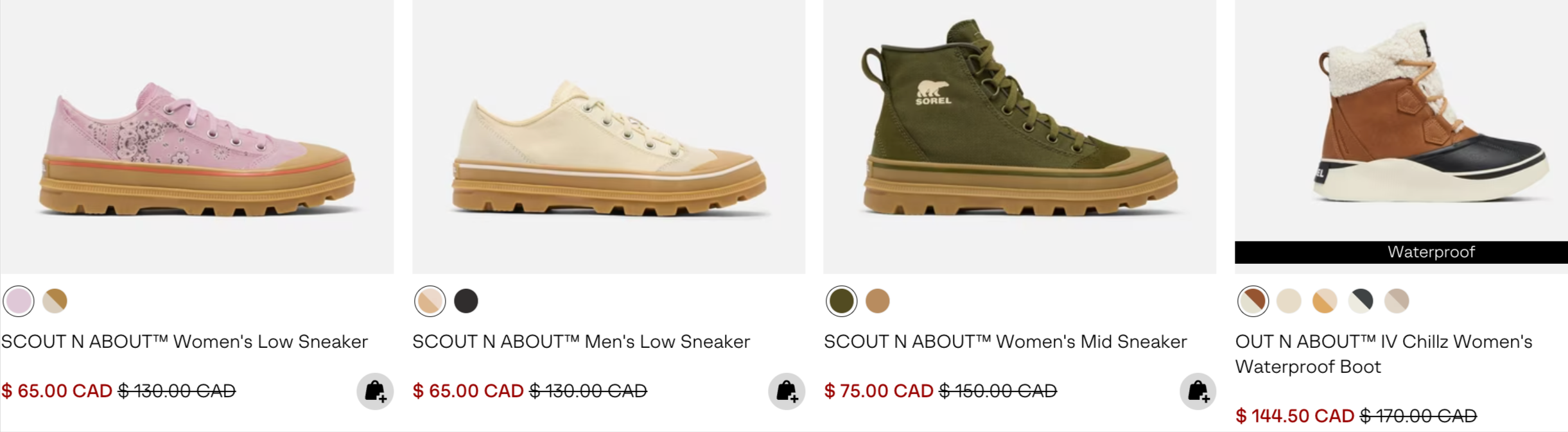Pick beige-taupe swatch for Chillz Boot
The width and height of the screenshot is (1568, 432).
[x=1397, y=301]
